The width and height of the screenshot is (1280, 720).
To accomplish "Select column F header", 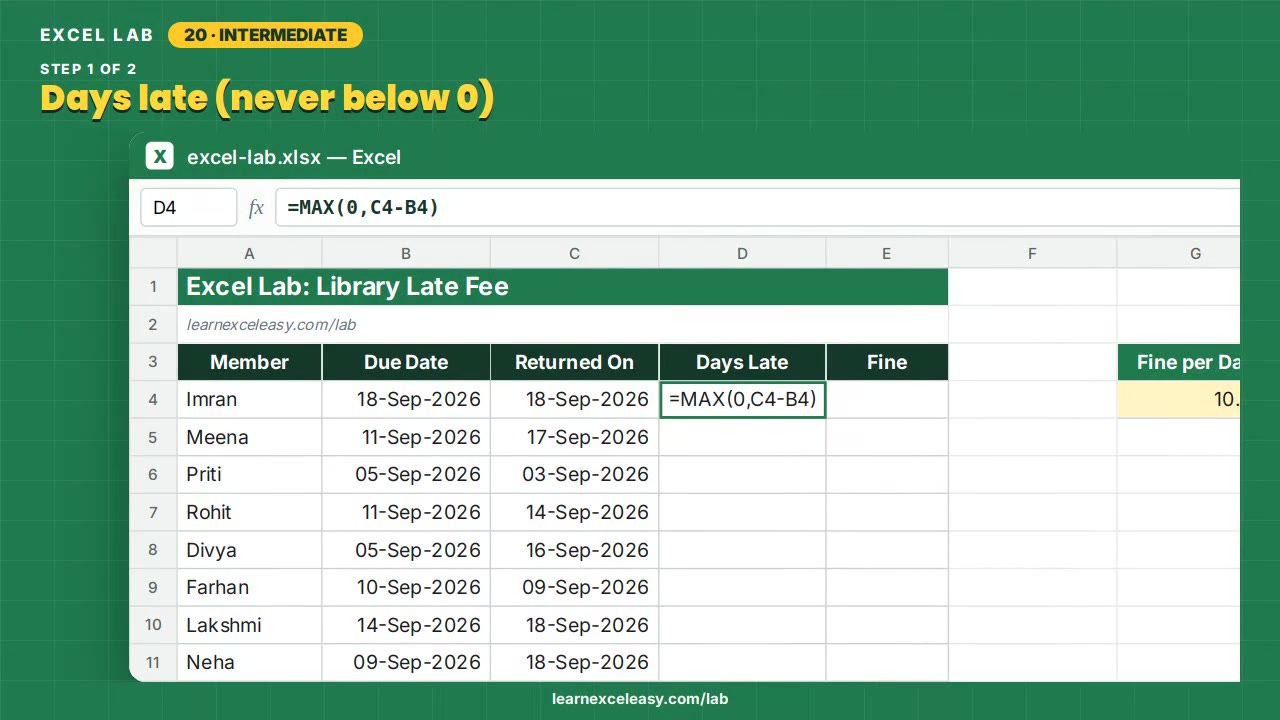I will pyautogui.click(x=1032, y=254).
